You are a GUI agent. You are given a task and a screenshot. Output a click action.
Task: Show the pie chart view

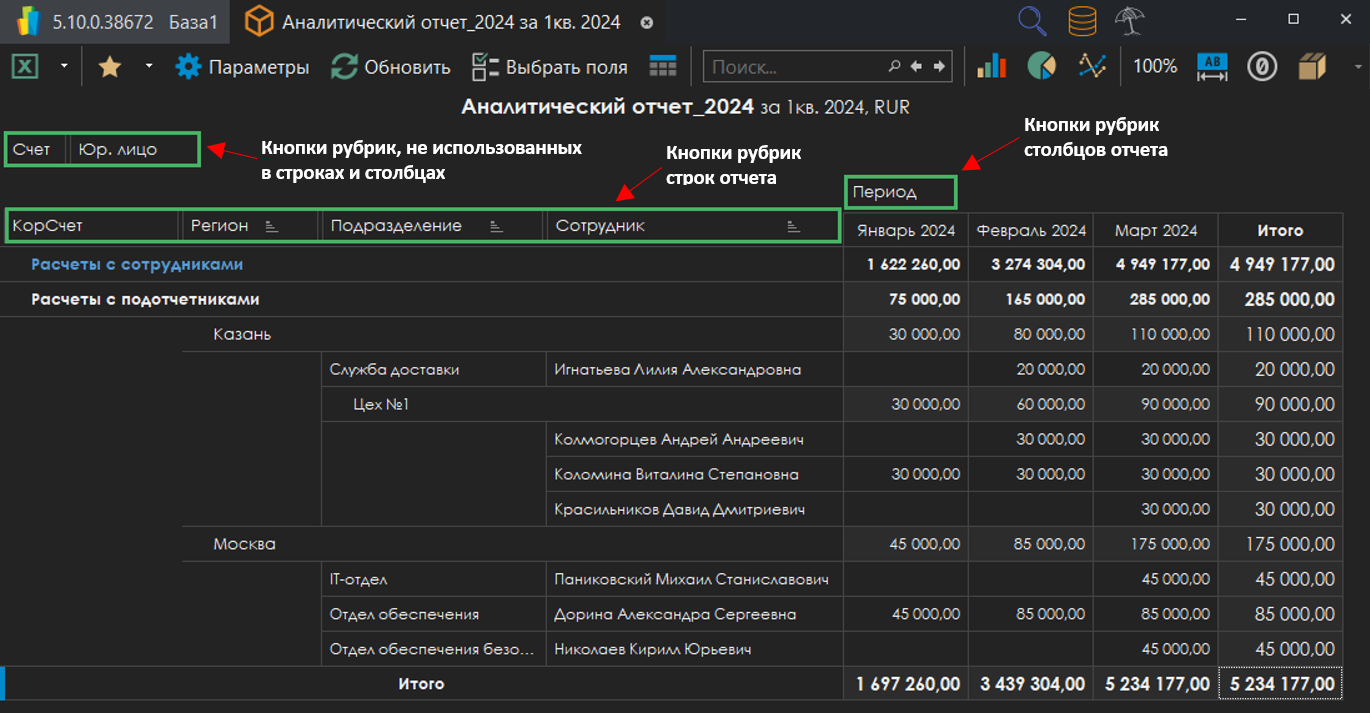point(1042,67)
